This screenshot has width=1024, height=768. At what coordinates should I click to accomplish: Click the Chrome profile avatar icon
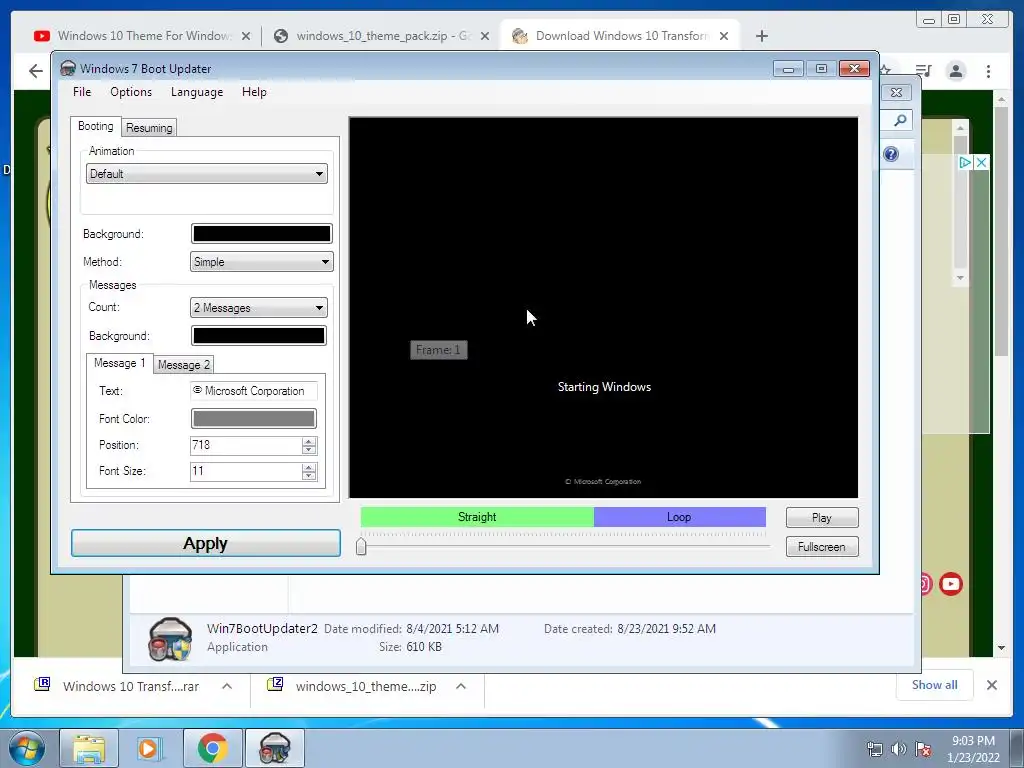[956, 71]
